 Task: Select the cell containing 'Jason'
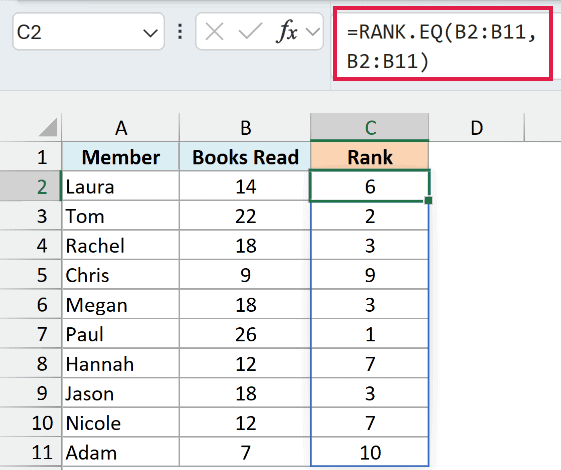coord(121,393)
